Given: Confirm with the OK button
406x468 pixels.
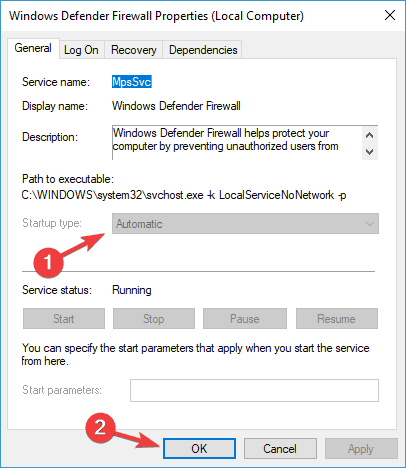Looking at the screenshot, I should 199,449.
